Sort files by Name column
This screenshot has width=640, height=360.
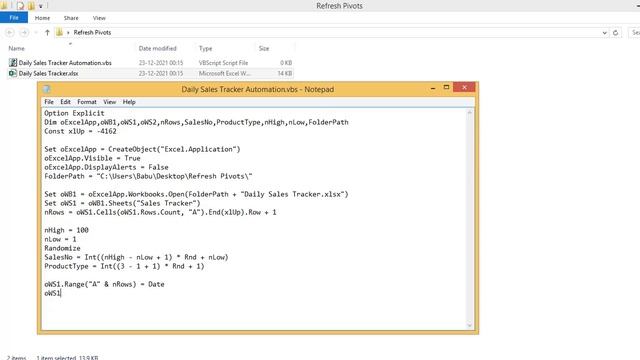(17, 49)
